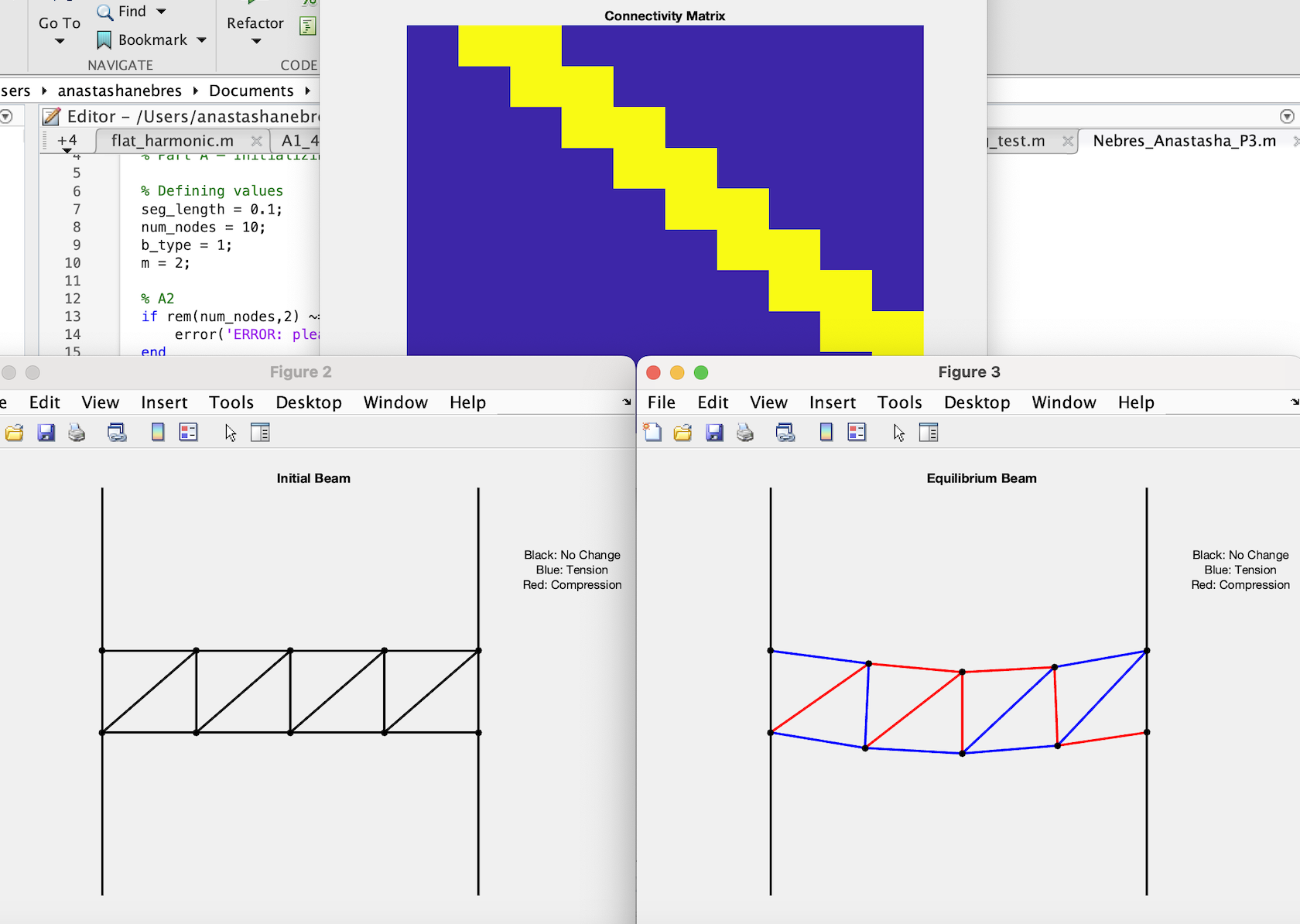Insert Legend in Figure 3
This screenshot has height=924, width=1300.
[x=857, y=433]
